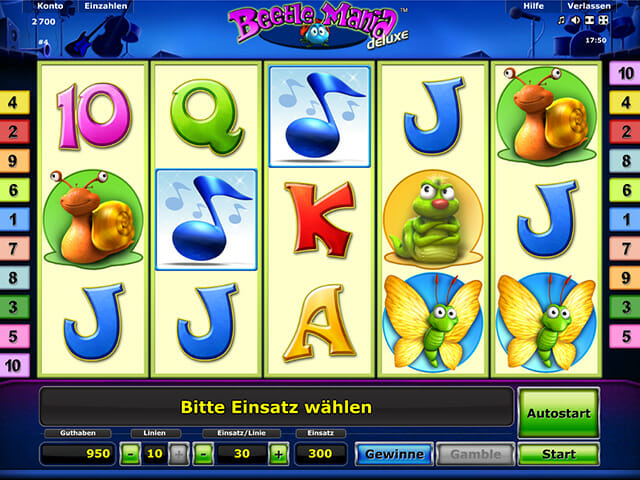Increase Linien with the grey plus button
Viewport: 640px width, 480px height.
[x=179, y=454]
